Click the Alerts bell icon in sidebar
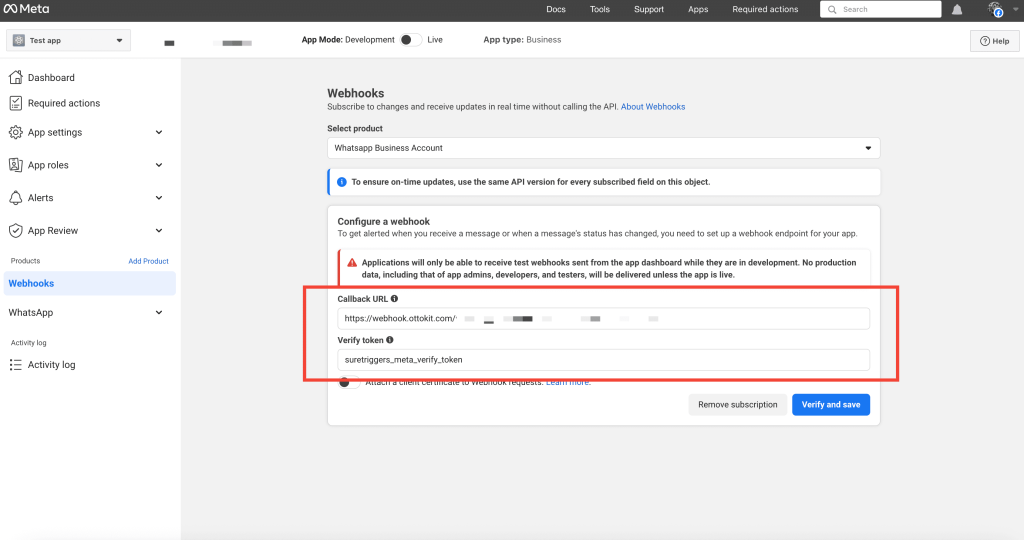 pos(15,198)
